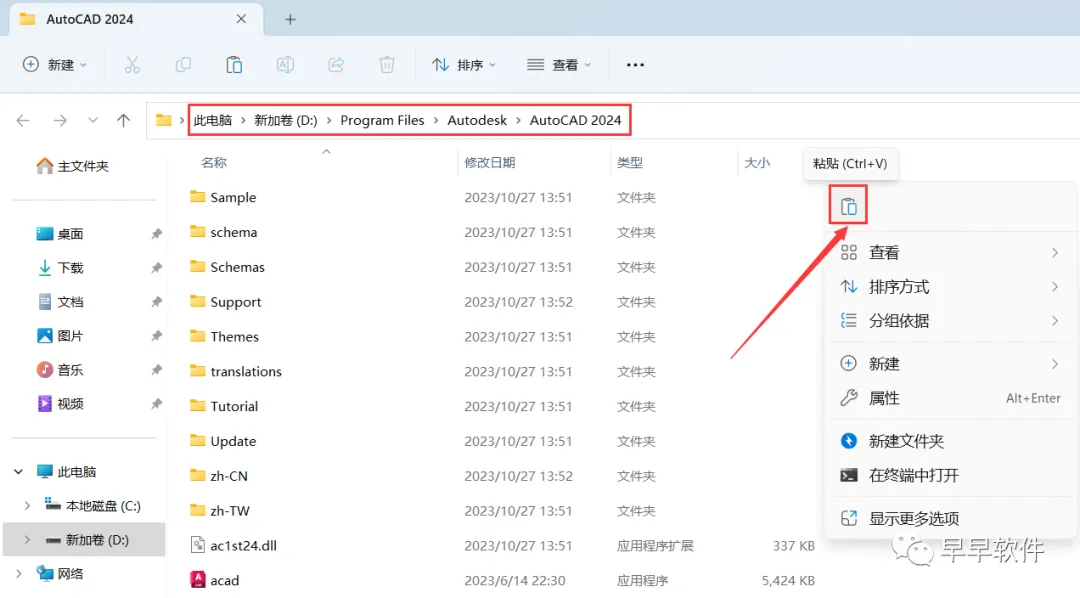Go back with the left arrow
This screenshot has height=598, width=1080.
click(x=23, y=121)
